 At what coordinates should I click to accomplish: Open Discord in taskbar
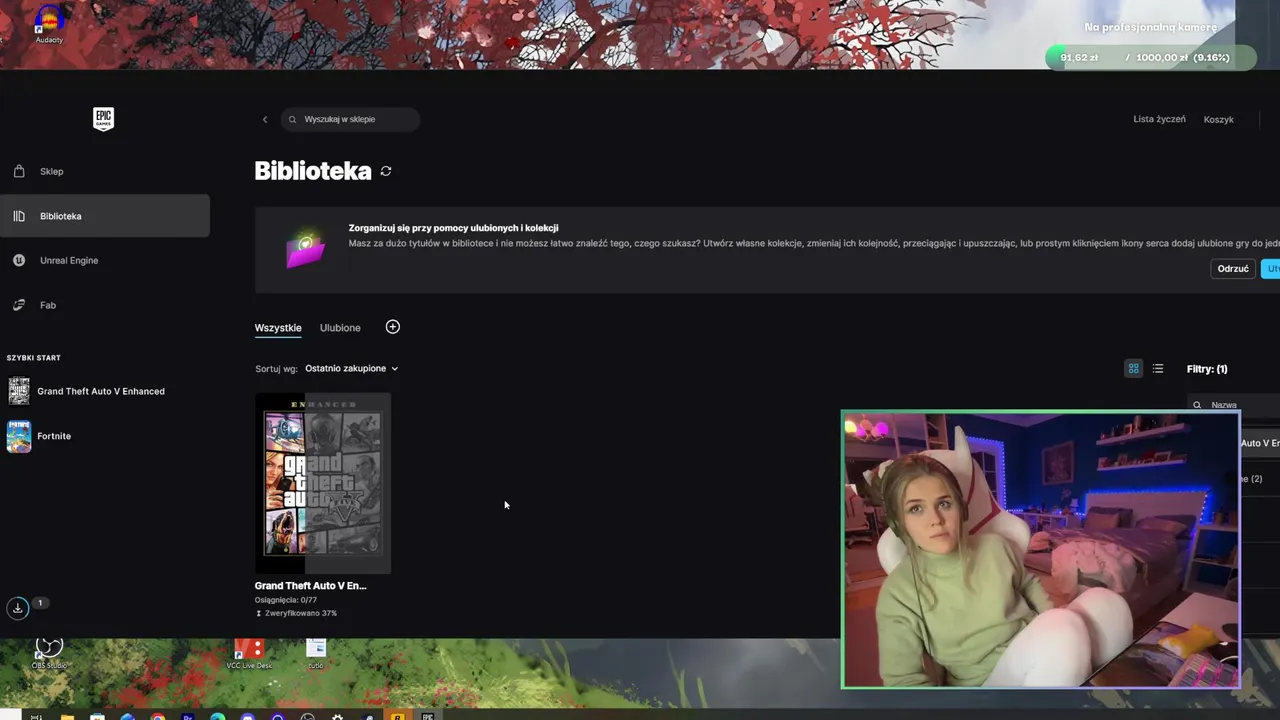point(247,715)
